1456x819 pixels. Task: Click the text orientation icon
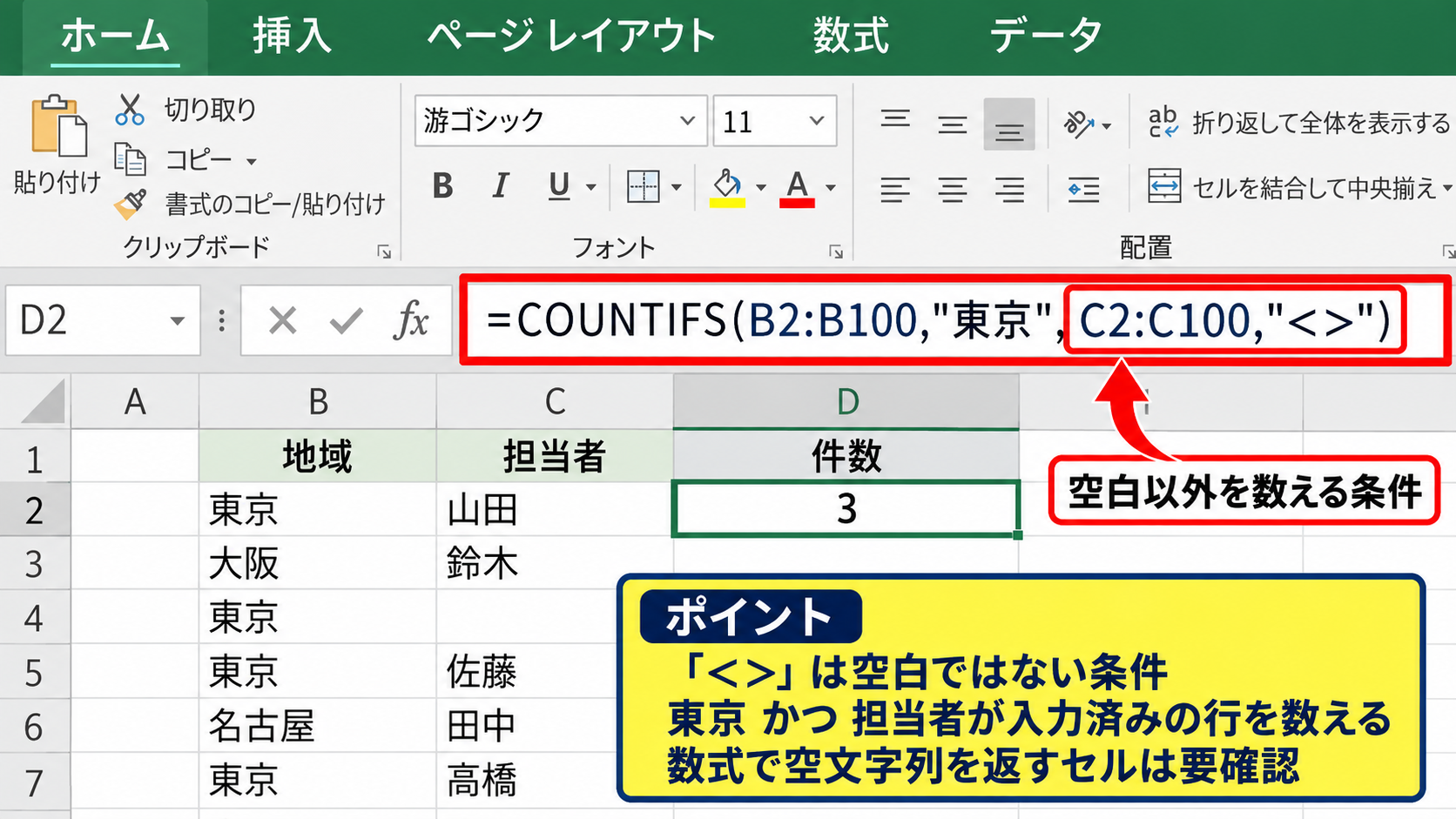1079,124
